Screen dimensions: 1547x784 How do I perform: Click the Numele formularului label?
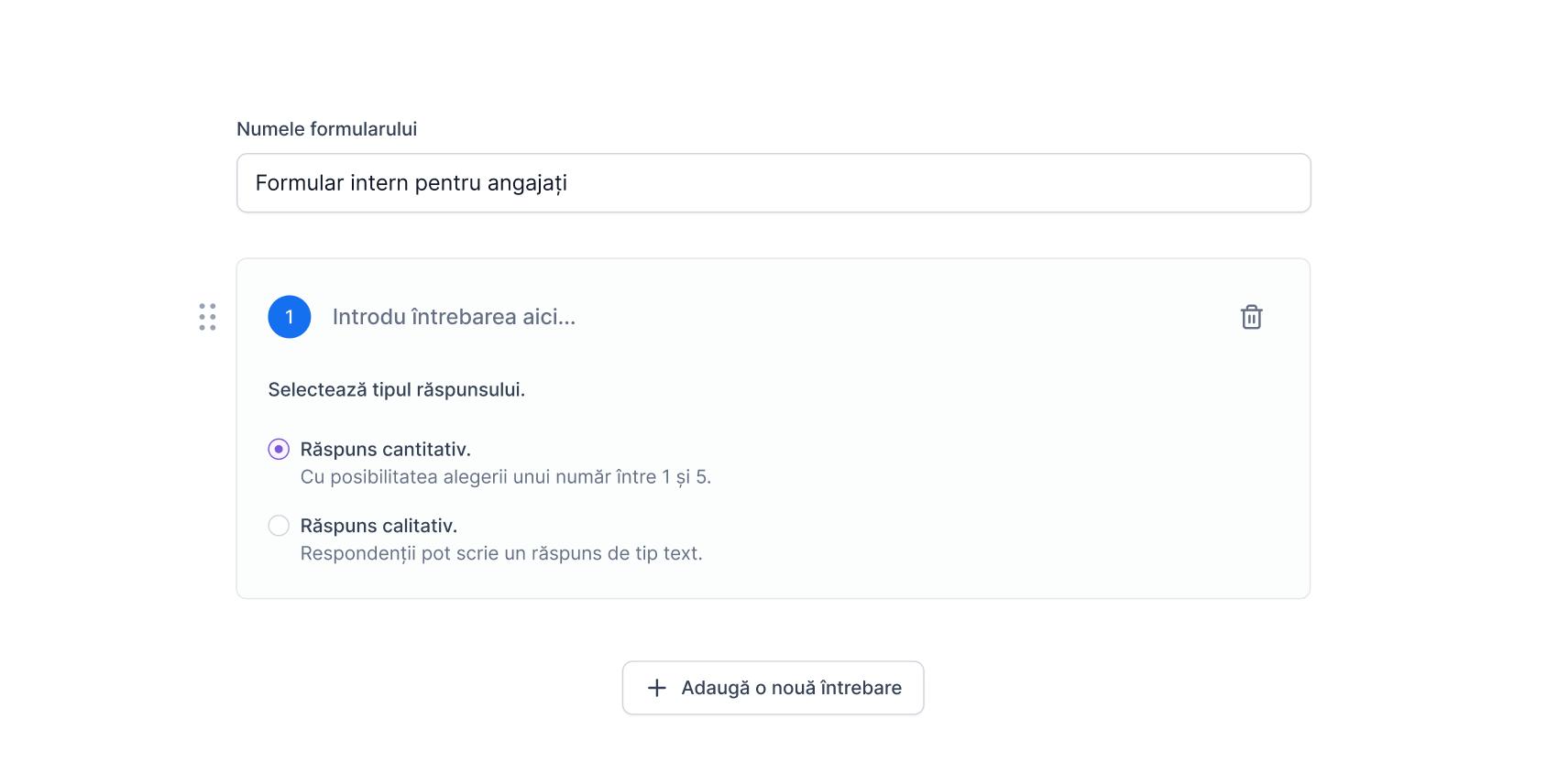click(x=326, y=128)
